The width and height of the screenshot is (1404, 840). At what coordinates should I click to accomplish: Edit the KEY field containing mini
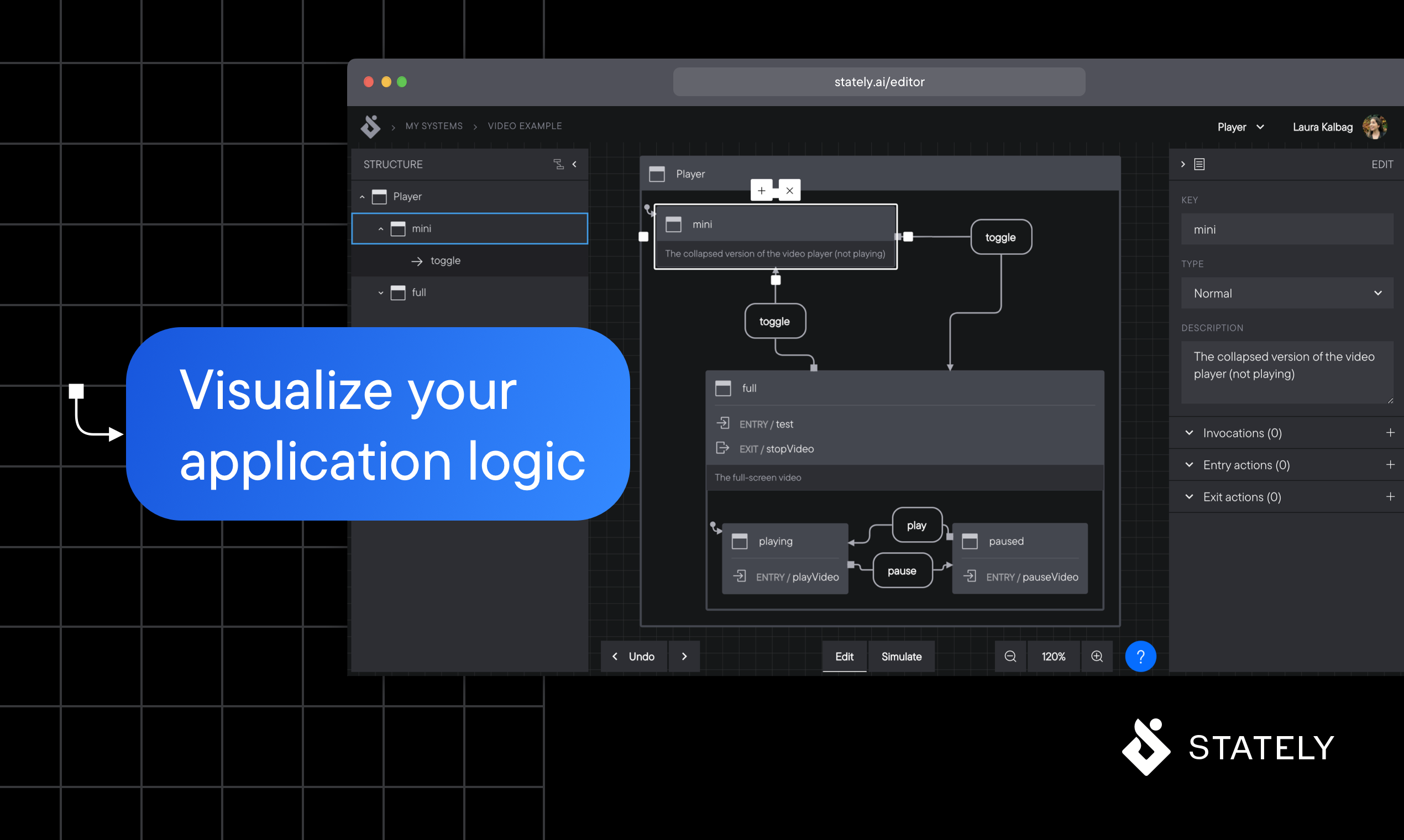[1287, 229]
